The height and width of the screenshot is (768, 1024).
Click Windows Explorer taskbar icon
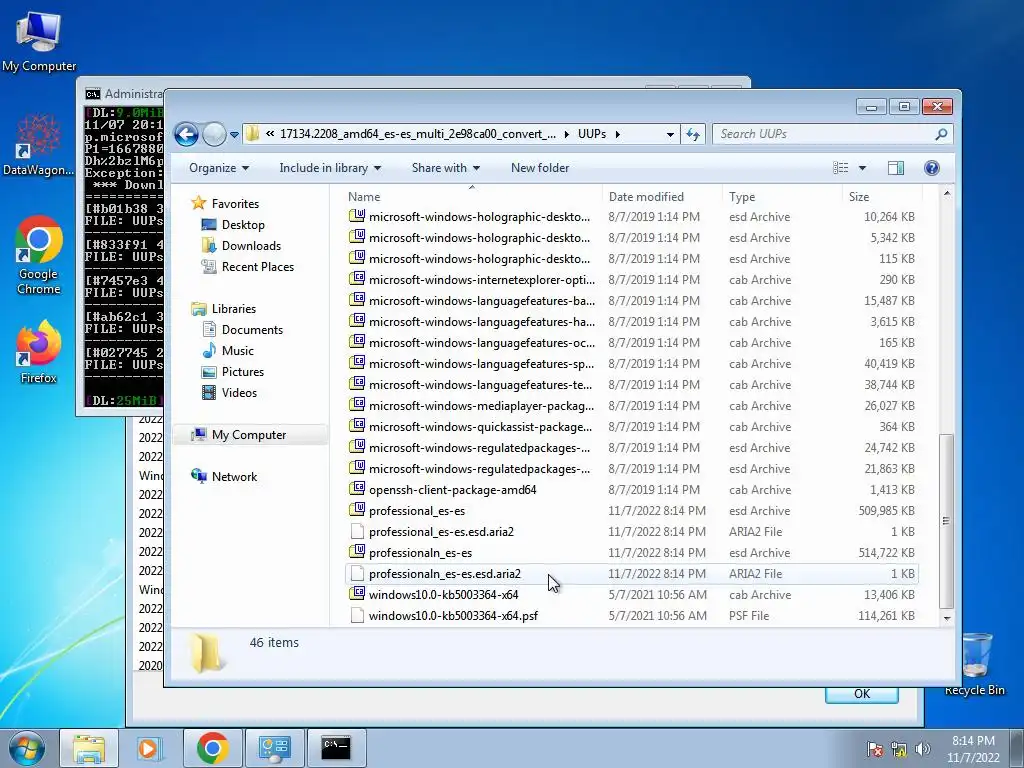89,748
